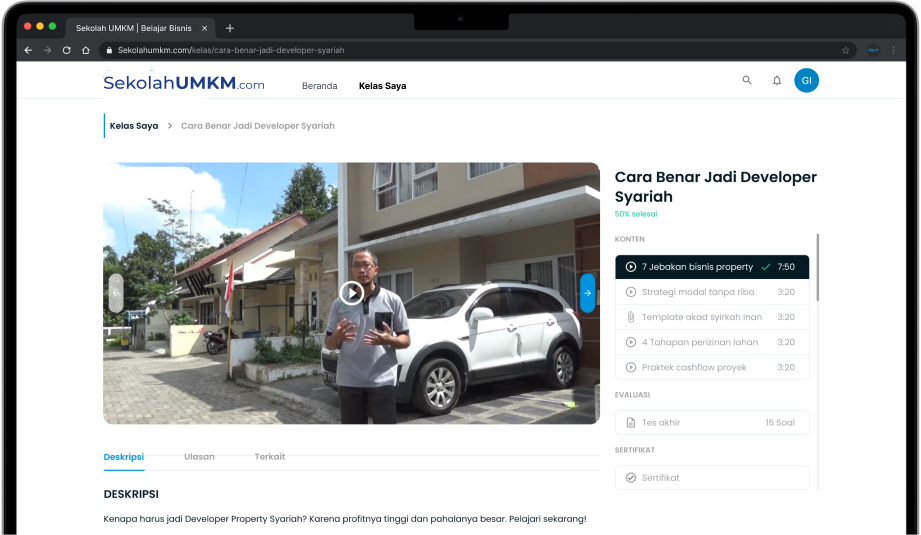Go to next video with right arrow
The height and width of the screenshot is (535, 921).
587,293
